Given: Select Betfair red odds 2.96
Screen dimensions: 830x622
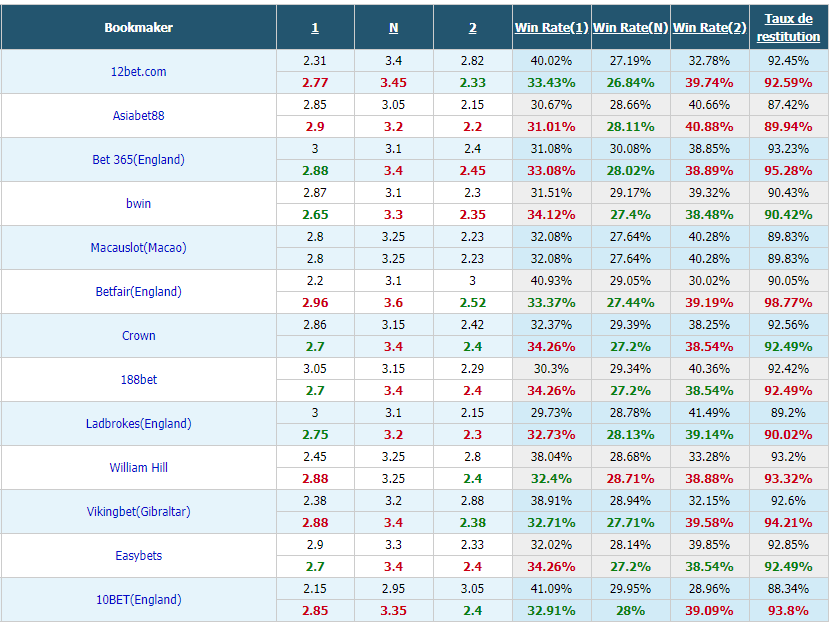Looking at the screenshot, I should coord(315,303).
